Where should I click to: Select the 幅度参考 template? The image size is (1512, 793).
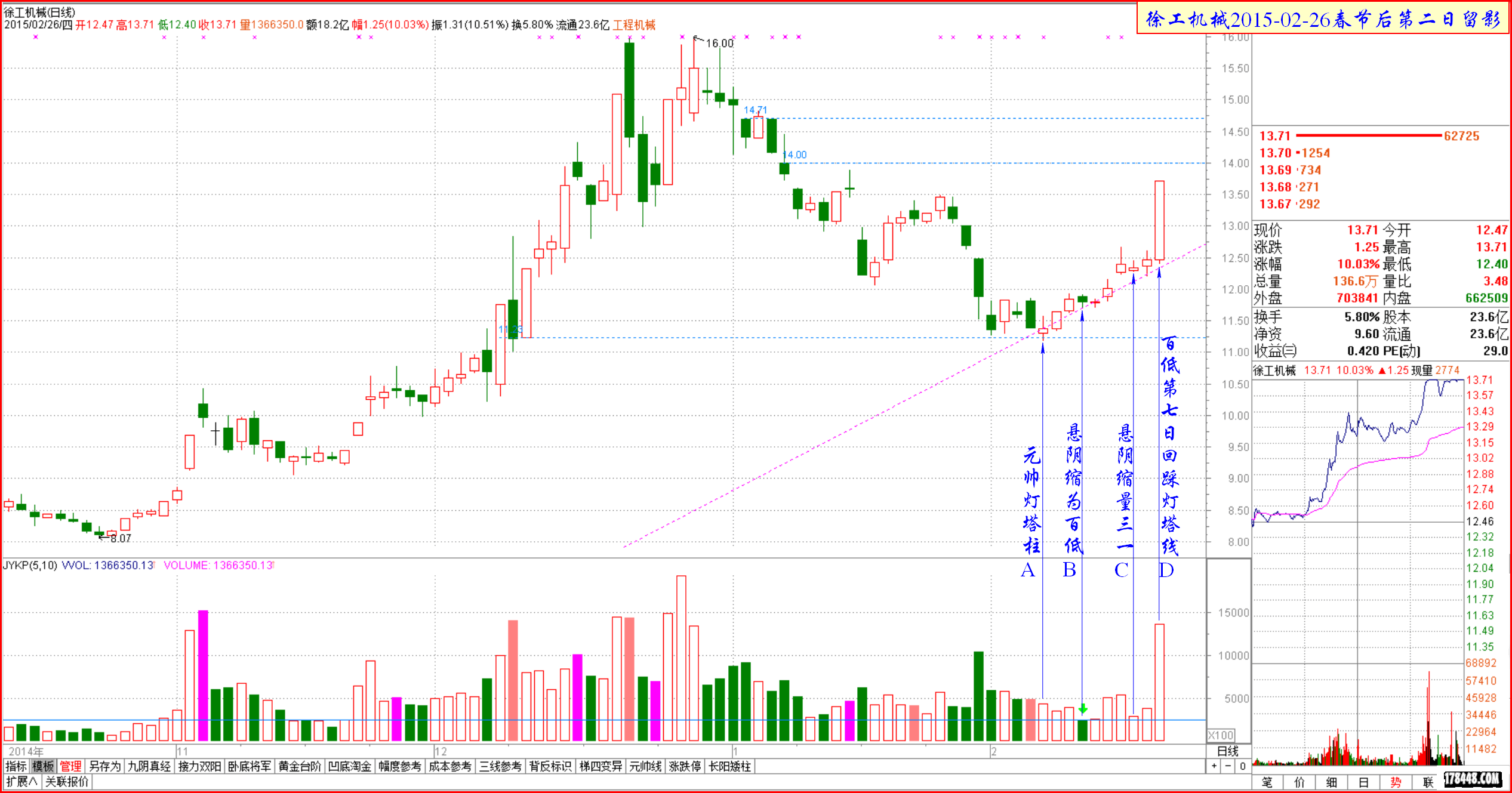(400, 766)
